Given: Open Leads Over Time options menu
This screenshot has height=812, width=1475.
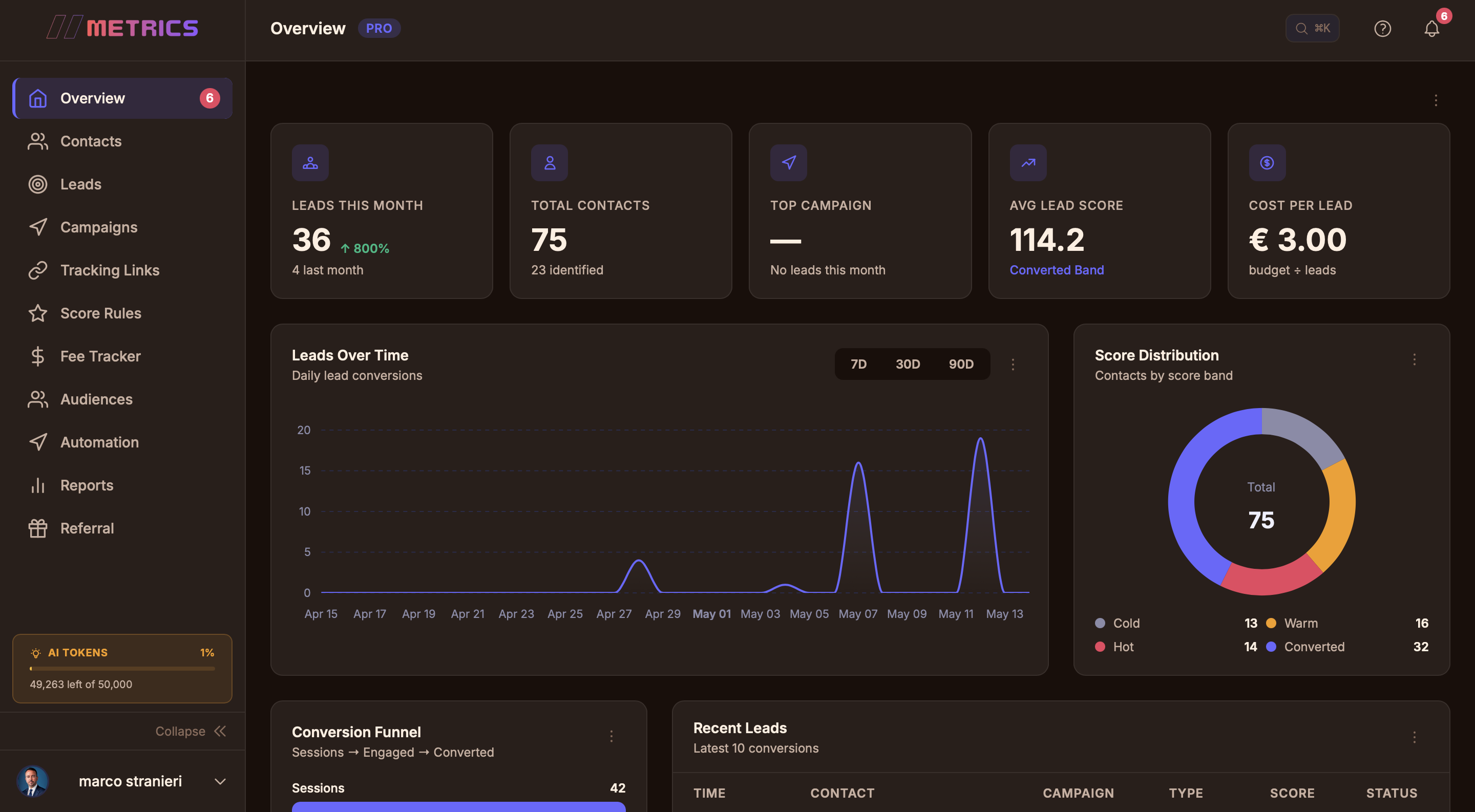Looking at the screenshot, I should [1013, 365].
